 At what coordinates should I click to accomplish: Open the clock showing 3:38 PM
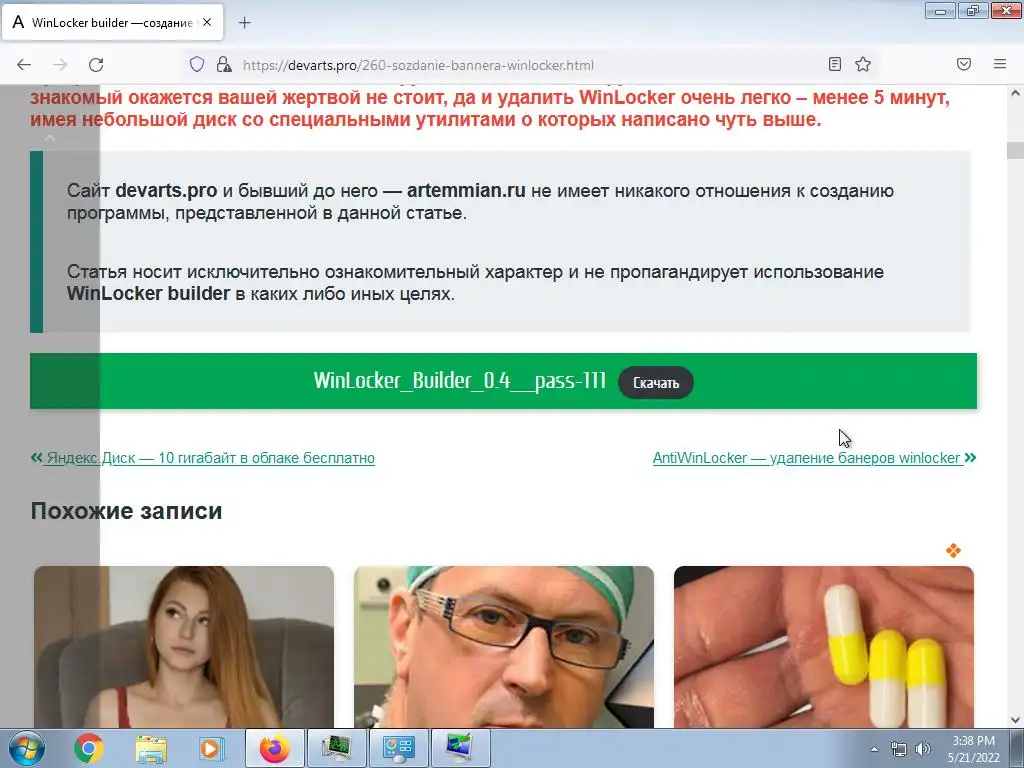point(974,749)
